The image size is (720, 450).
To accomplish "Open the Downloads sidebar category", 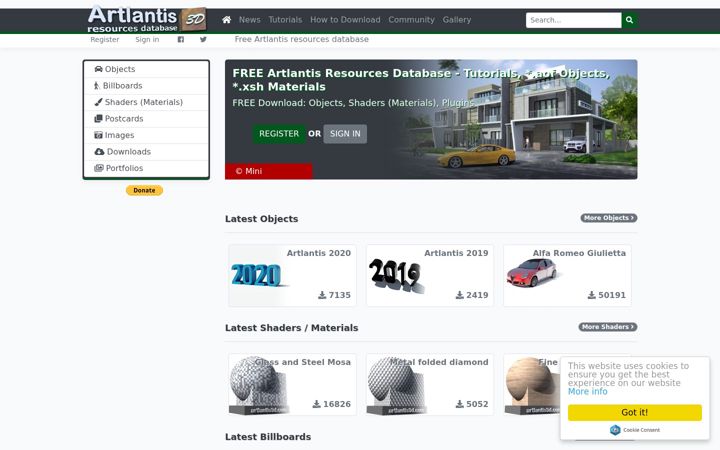I will pos(146,152).
